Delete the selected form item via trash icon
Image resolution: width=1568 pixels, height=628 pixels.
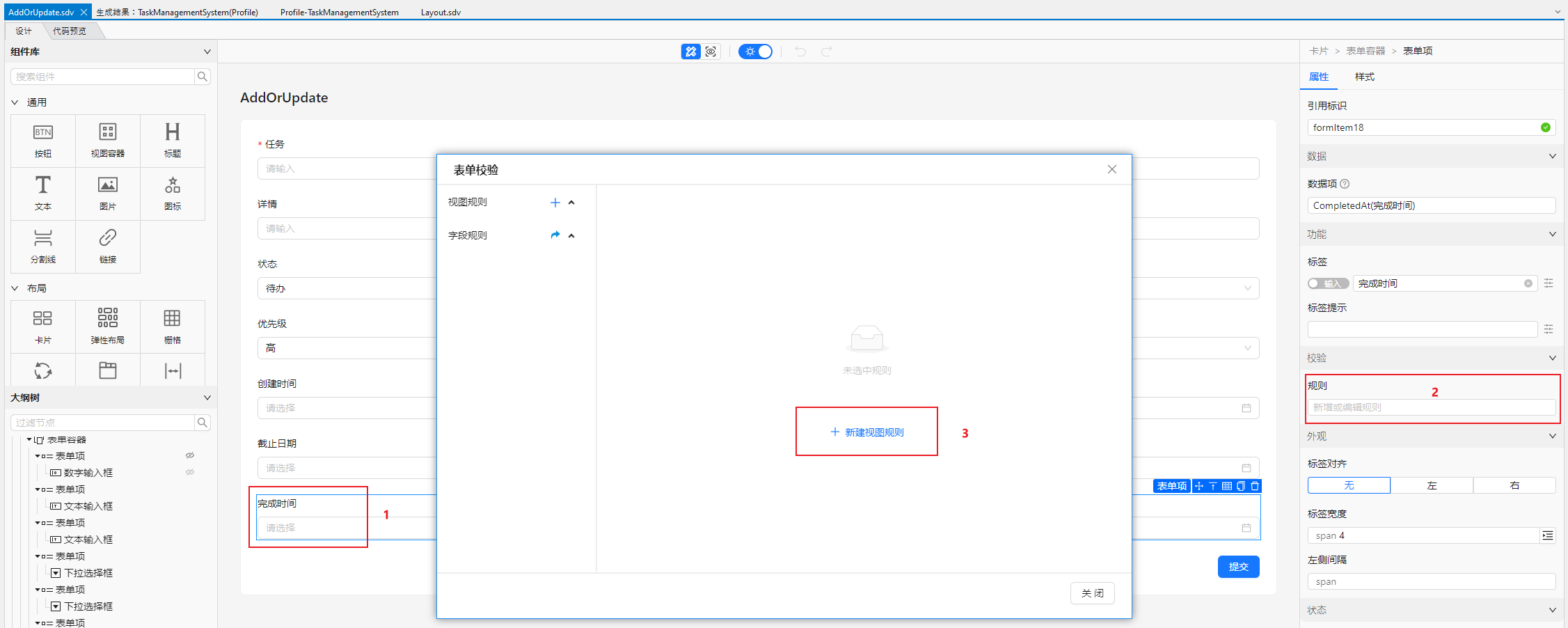[1255, 486]
